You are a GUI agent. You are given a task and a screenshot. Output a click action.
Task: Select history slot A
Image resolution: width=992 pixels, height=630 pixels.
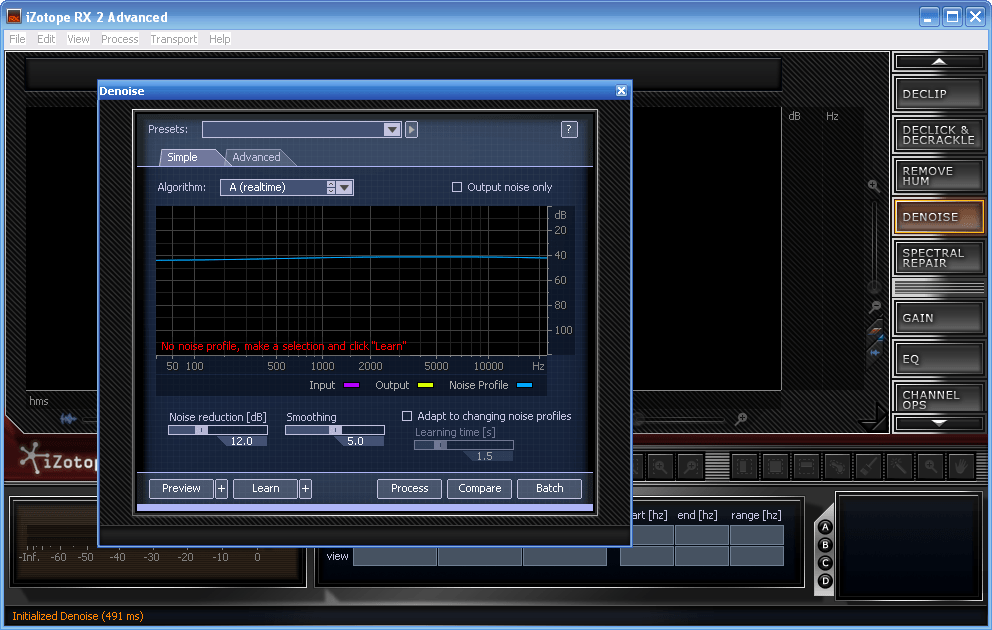coord(825,527)
